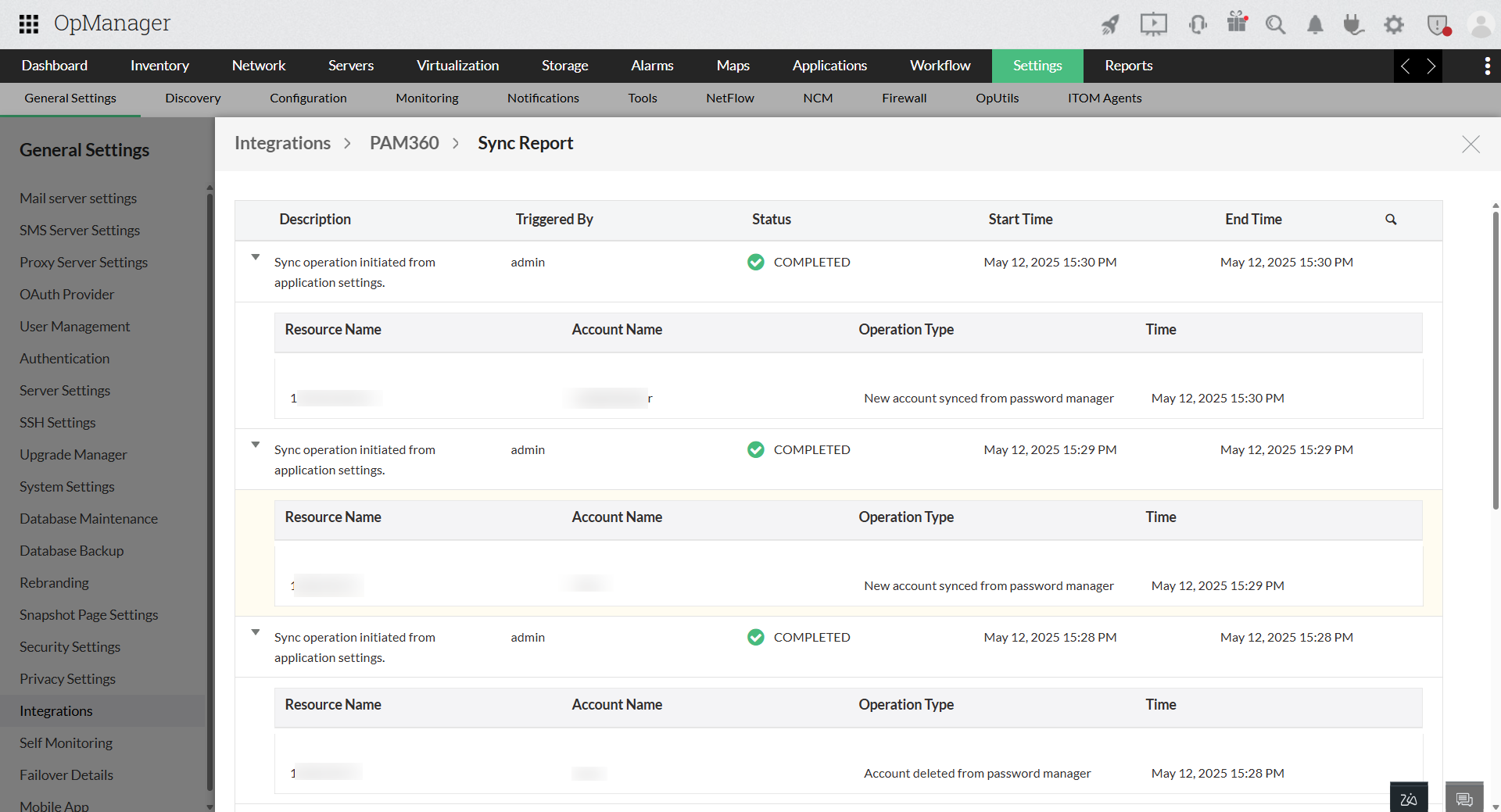Screen dimensions: 1501x812
Task: Select the OpUtils subtab
Action: pos(998,98)
